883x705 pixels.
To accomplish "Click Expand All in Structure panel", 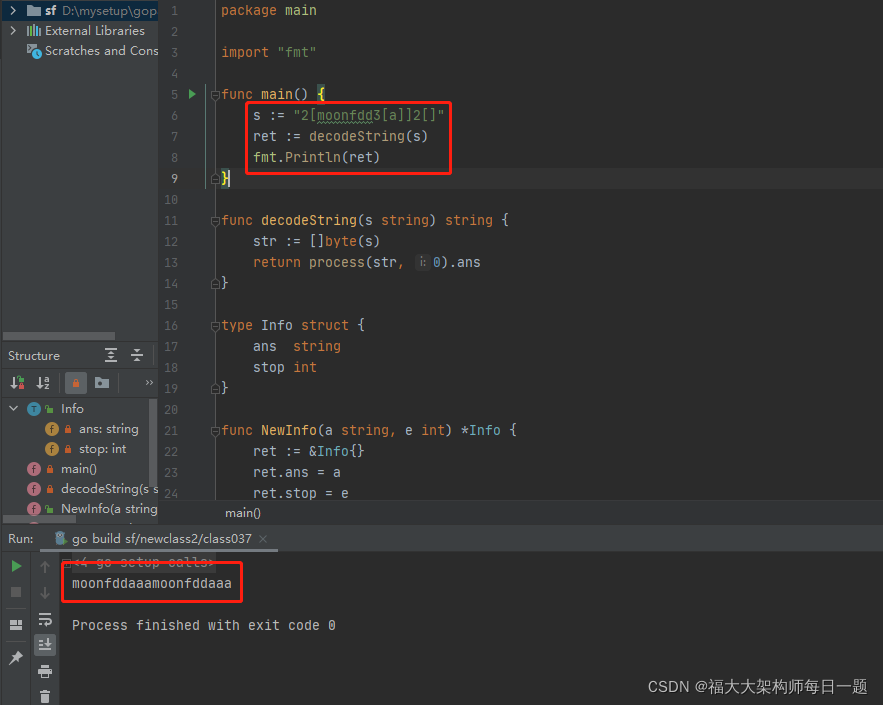I will 111,355.
